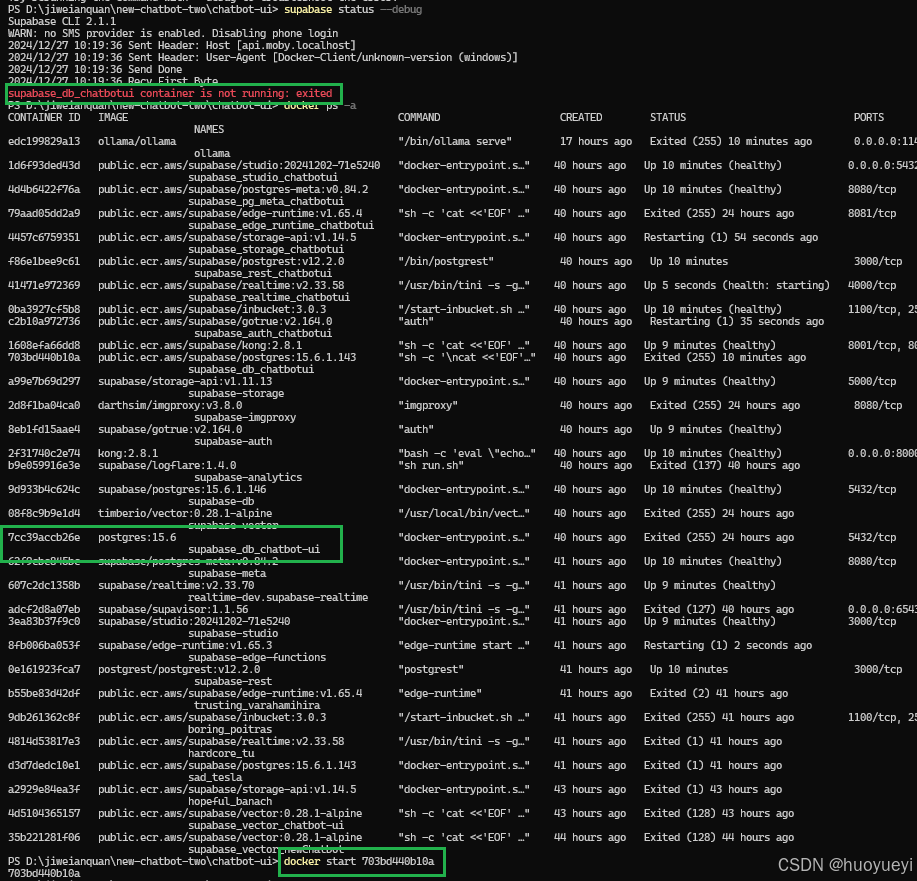Select container ID '8eb1fd15aae4'
The height and width of the screenshot is (881, 917).
click(x=44, y=429)
